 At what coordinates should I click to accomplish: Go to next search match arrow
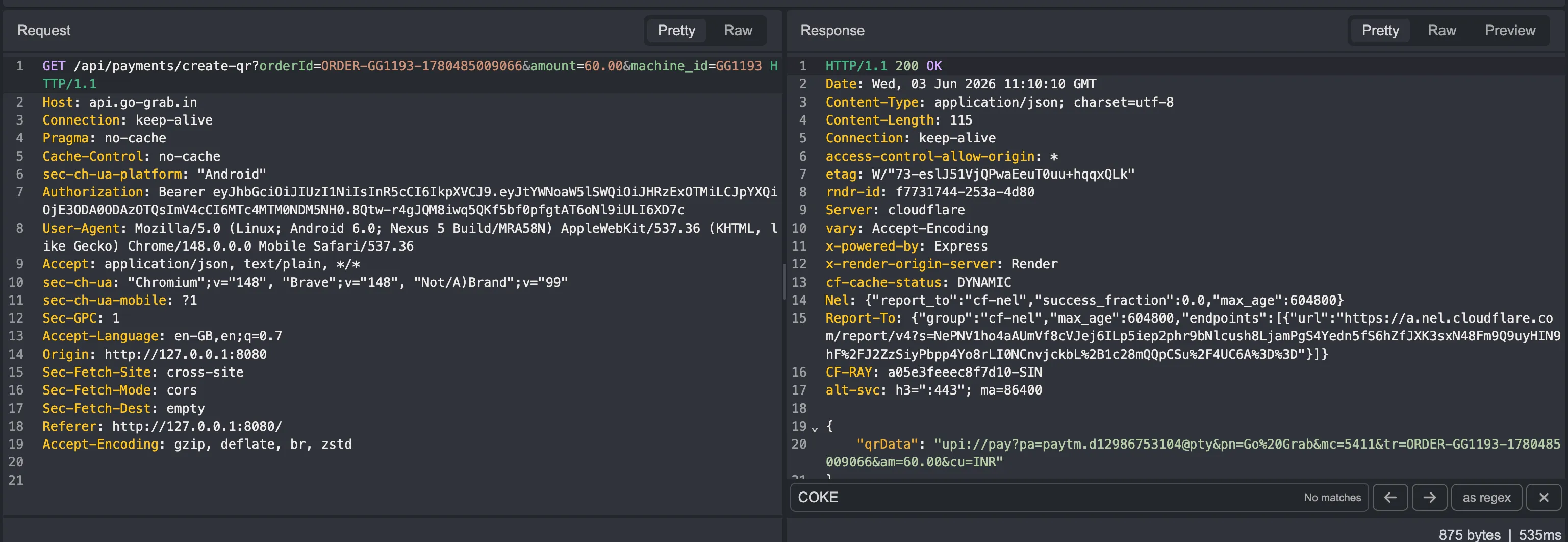1429,498
